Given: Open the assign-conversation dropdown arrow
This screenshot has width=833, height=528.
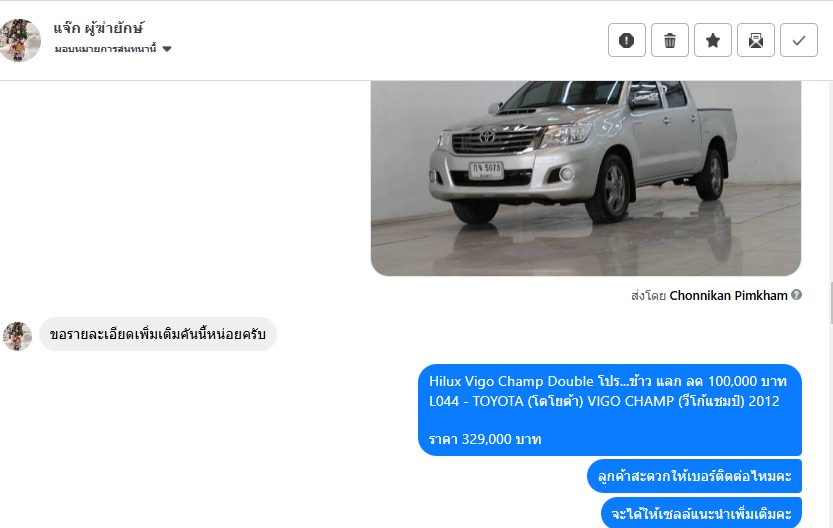Looking at the screenshot, I should click(x=167, y=49).
